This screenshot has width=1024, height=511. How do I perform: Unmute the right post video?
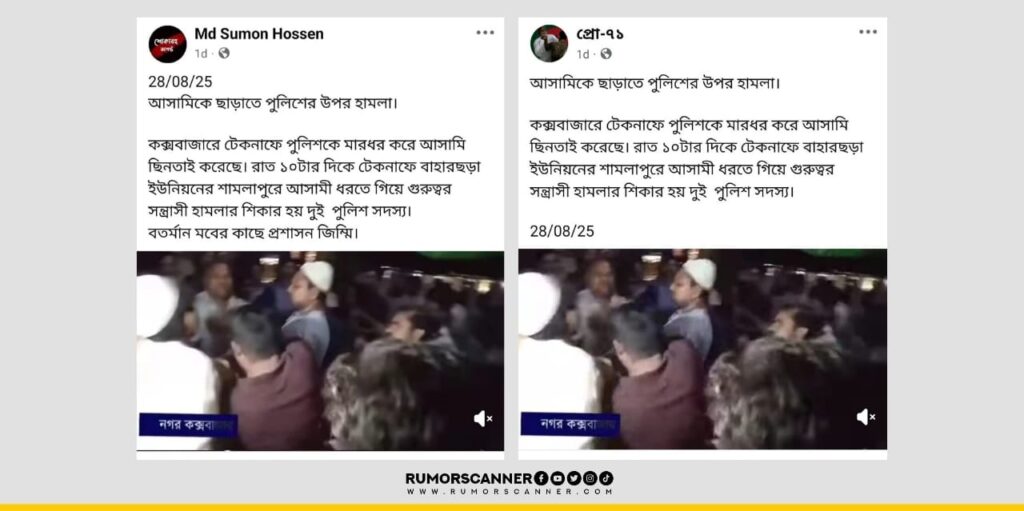pos(866,416)
